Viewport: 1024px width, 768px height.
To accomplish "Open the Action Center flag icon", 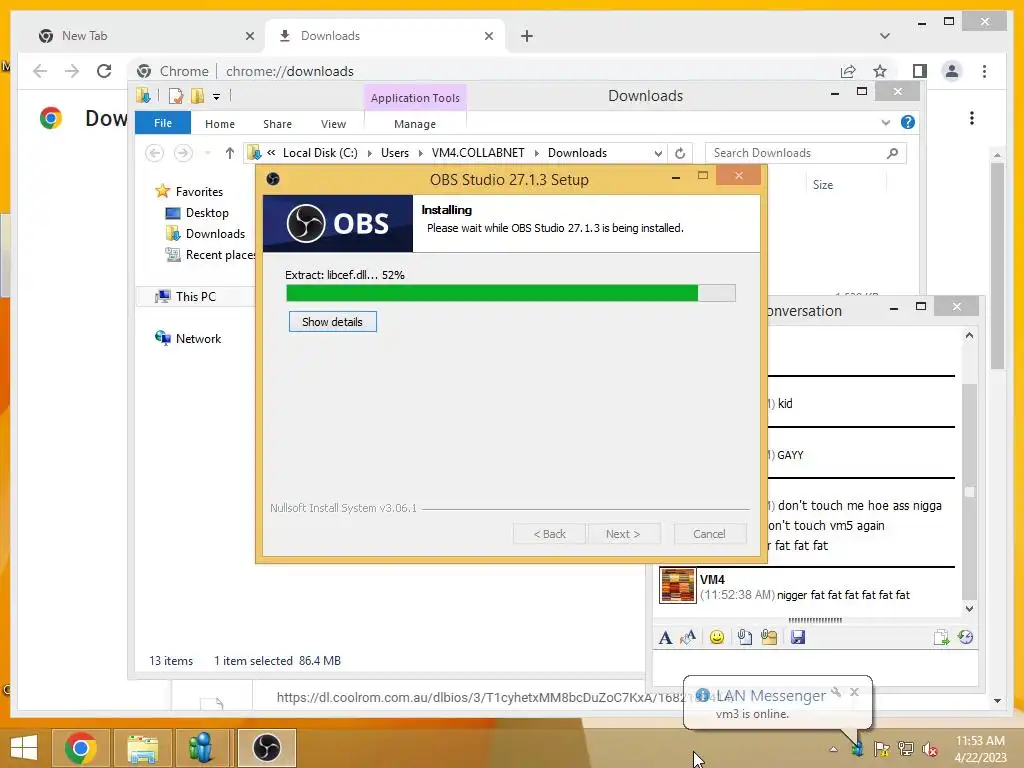I will [x=882, y=749].
